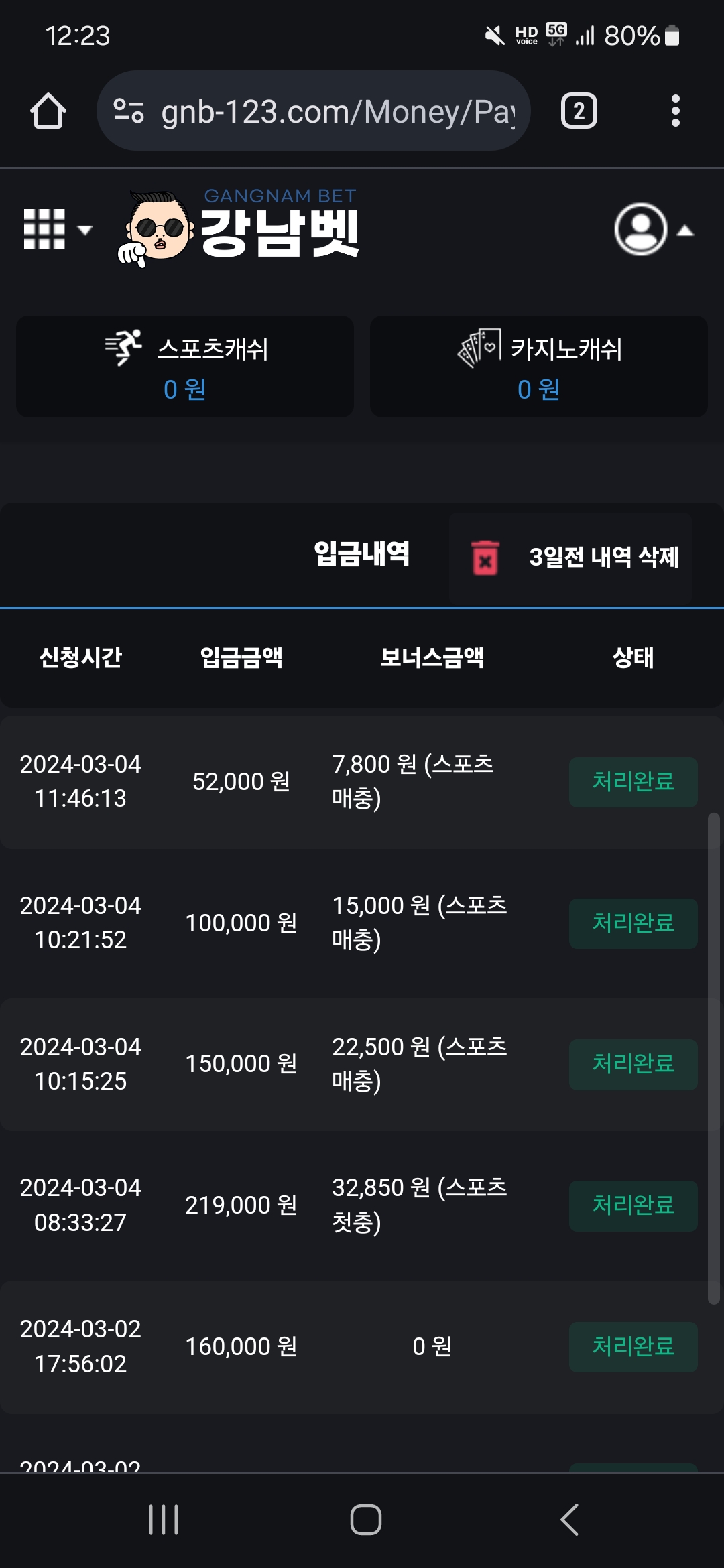The image size is (724, 1568).
Task: Click 처리완료 status for 52,000 원 deposit
Action: tap(633, 782)
